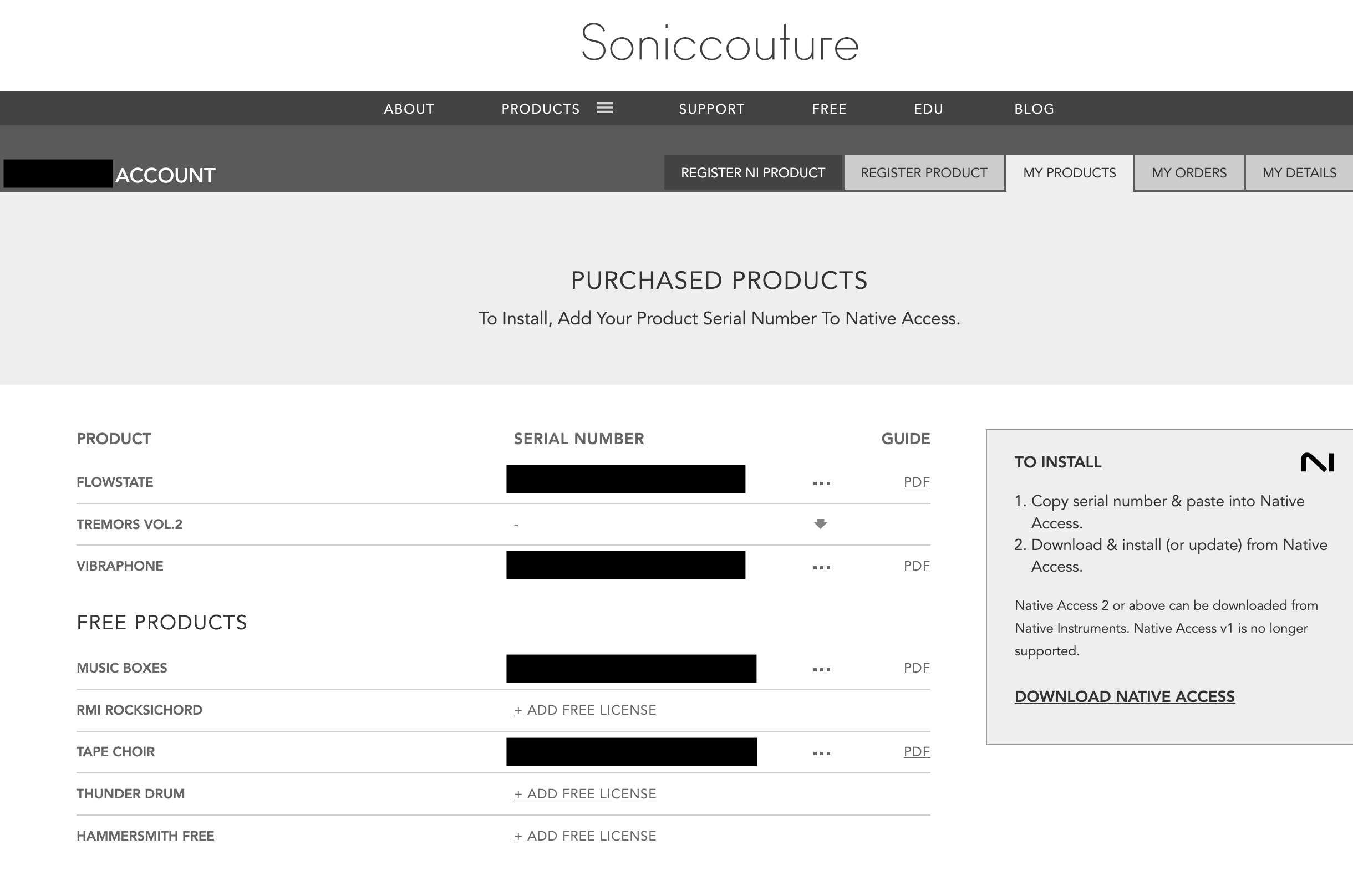
Task: Open the My Details tab
Action: (1299, 172)
